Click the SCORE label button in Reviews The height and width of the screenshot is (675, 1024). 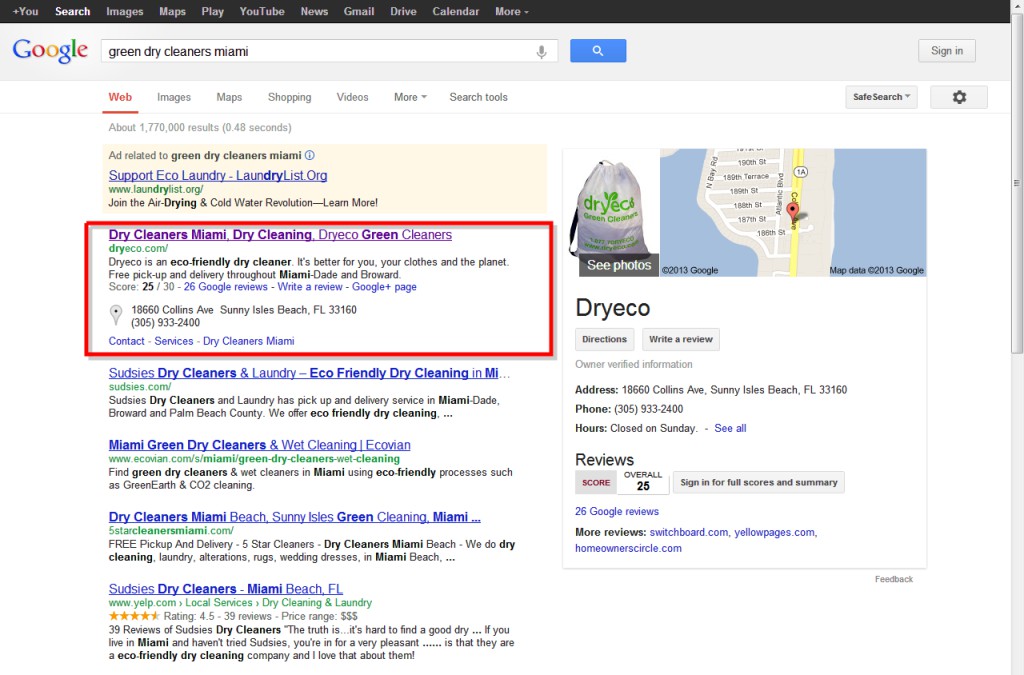click(x=596, y=482)
